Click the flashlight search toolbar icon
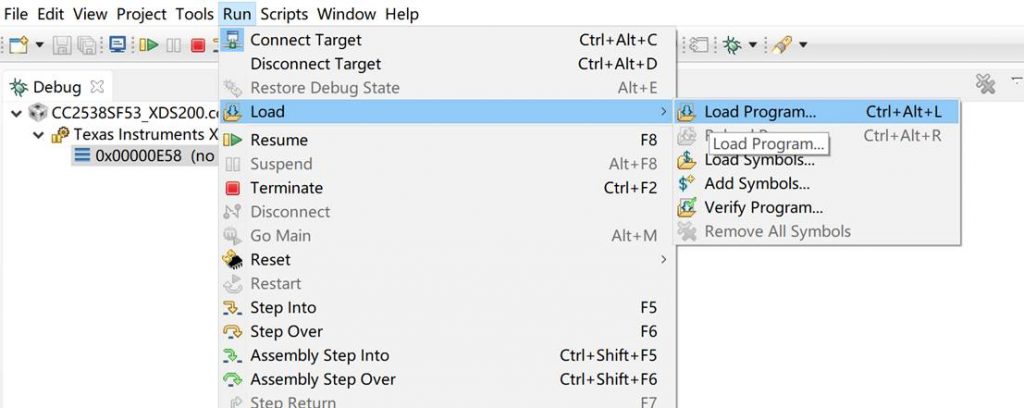This screenshot has width=1024, height=408. [x=783, y=45]
